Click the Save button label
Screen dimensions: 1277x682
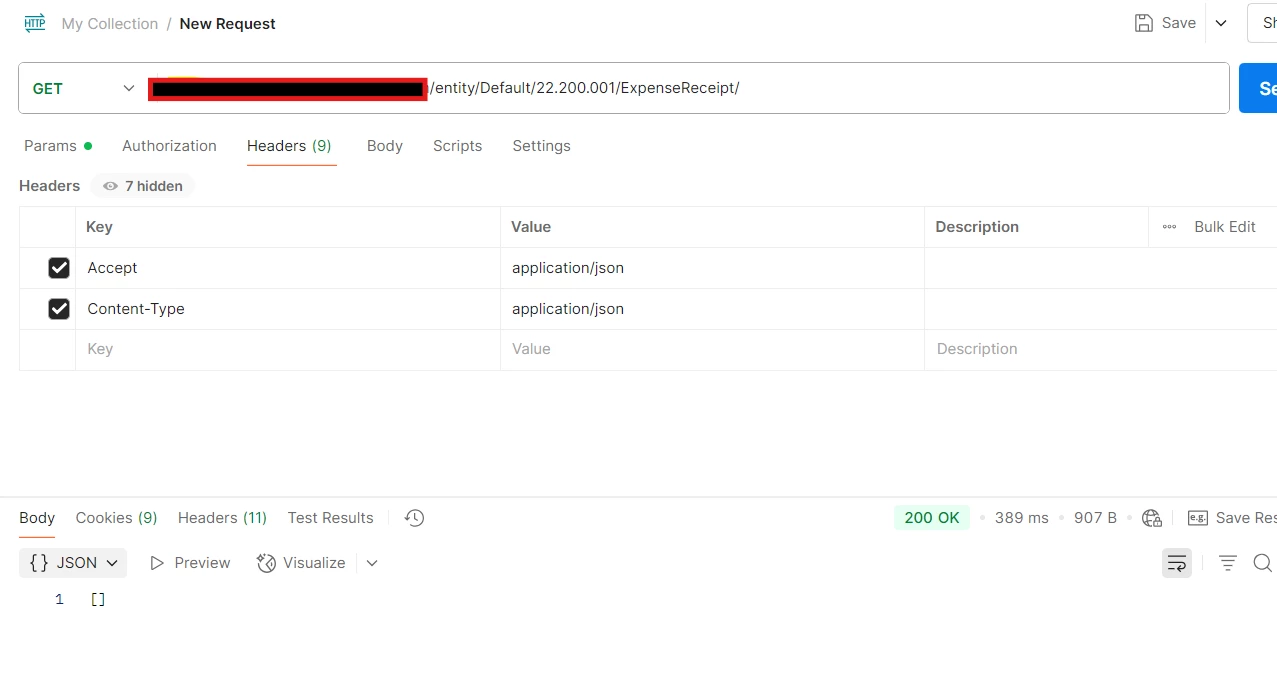tap(1179, 23)
